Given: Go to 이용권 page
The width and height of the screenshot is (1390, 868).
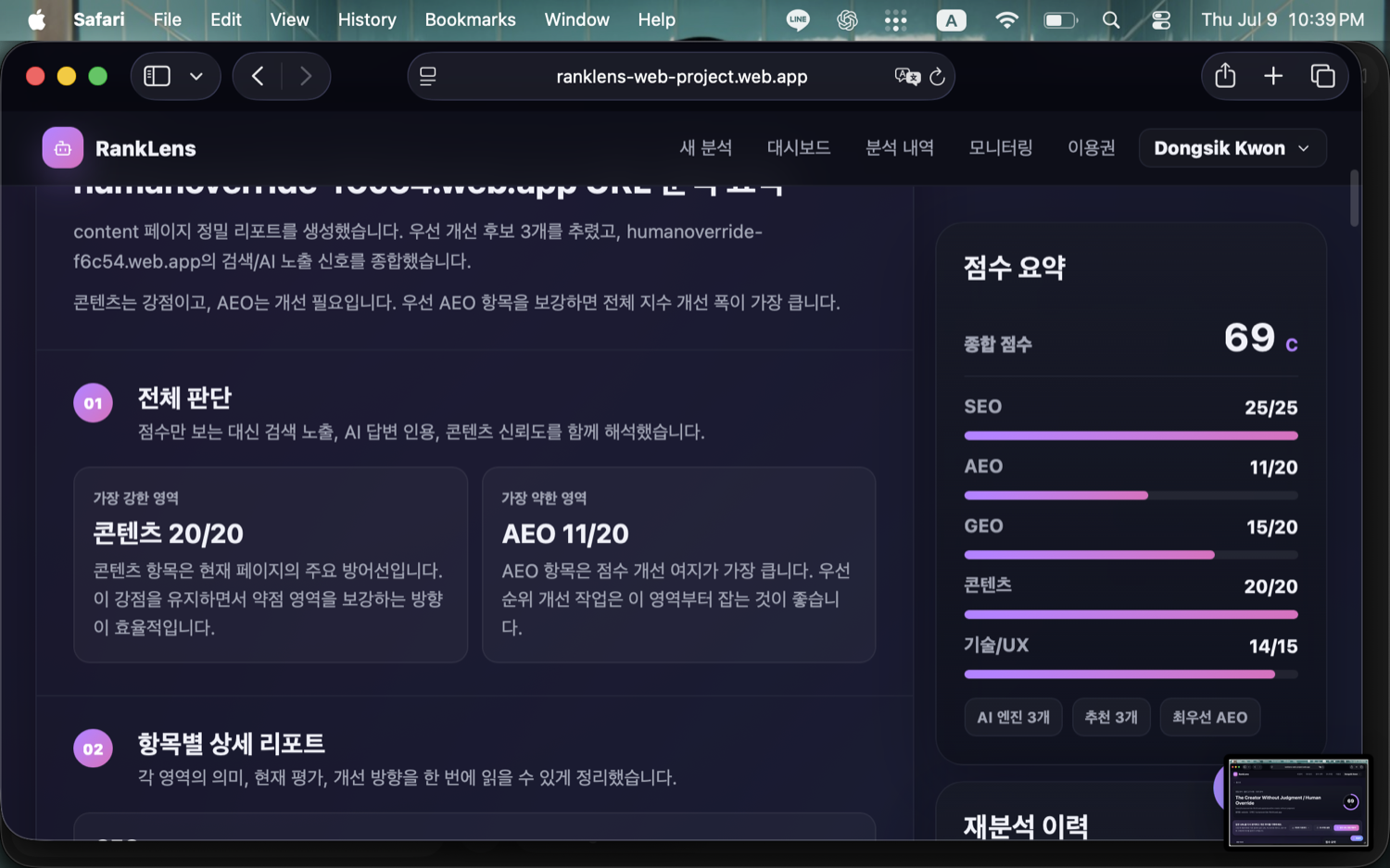Looking at the screenshot, I should 1092,148.
